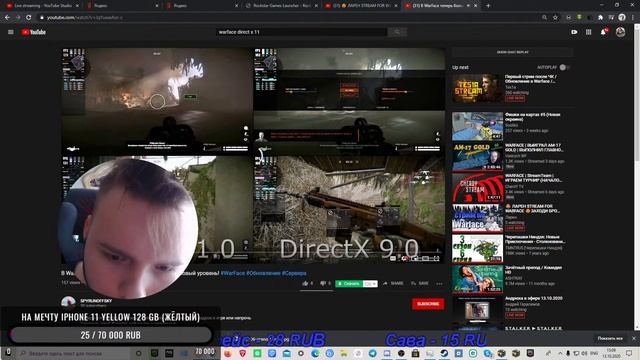640x360 pixels.
Task: Open the 3 сезон 6 серия thumbnail
Action: 477,248
